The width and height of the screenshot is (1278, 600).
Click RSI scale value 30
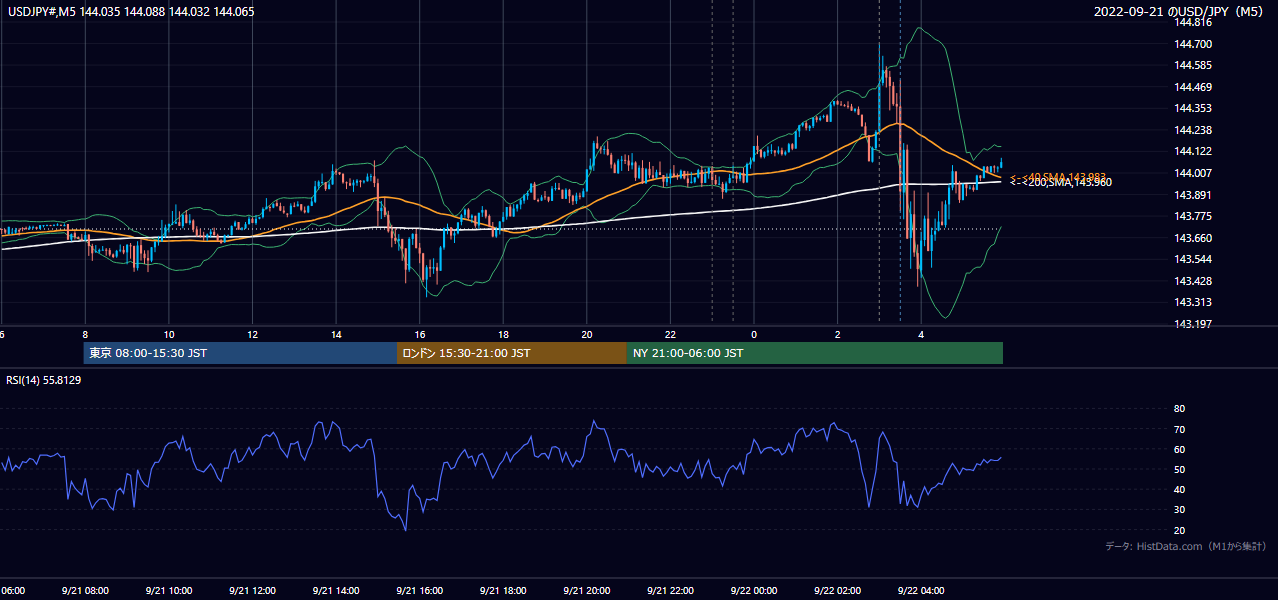(x=1179, y=510)
